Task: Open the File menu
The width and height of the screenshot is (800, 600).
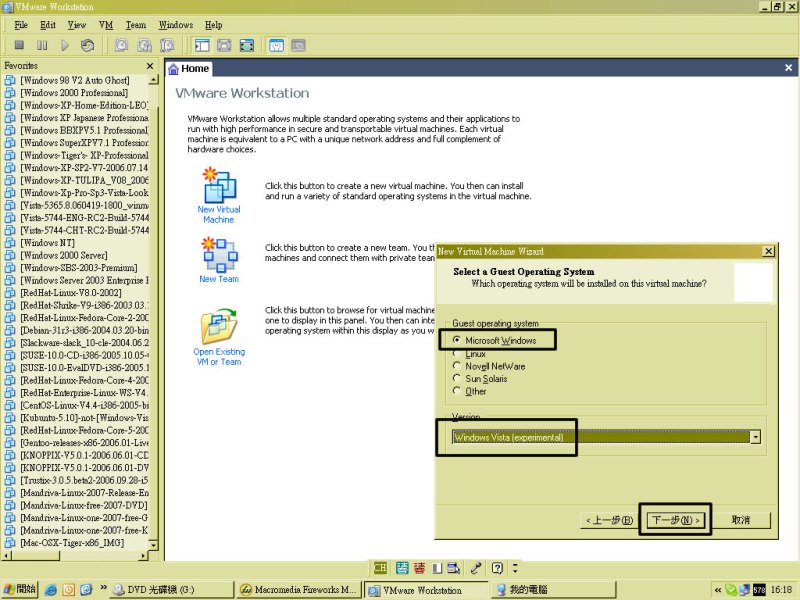Action: (21, 25)
